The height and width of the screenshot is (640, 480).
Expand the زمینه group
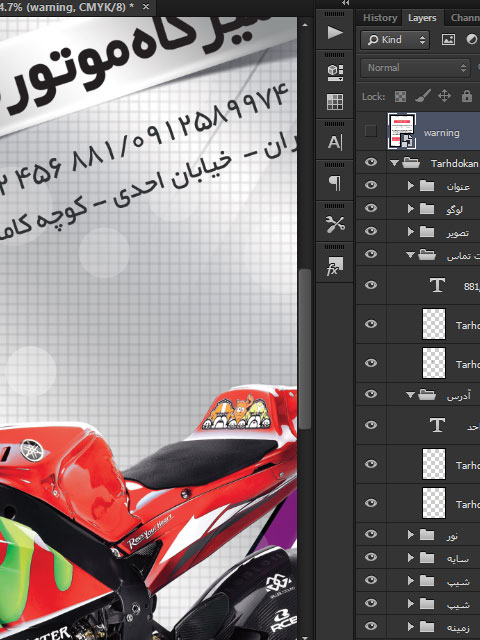coord(411,626)
